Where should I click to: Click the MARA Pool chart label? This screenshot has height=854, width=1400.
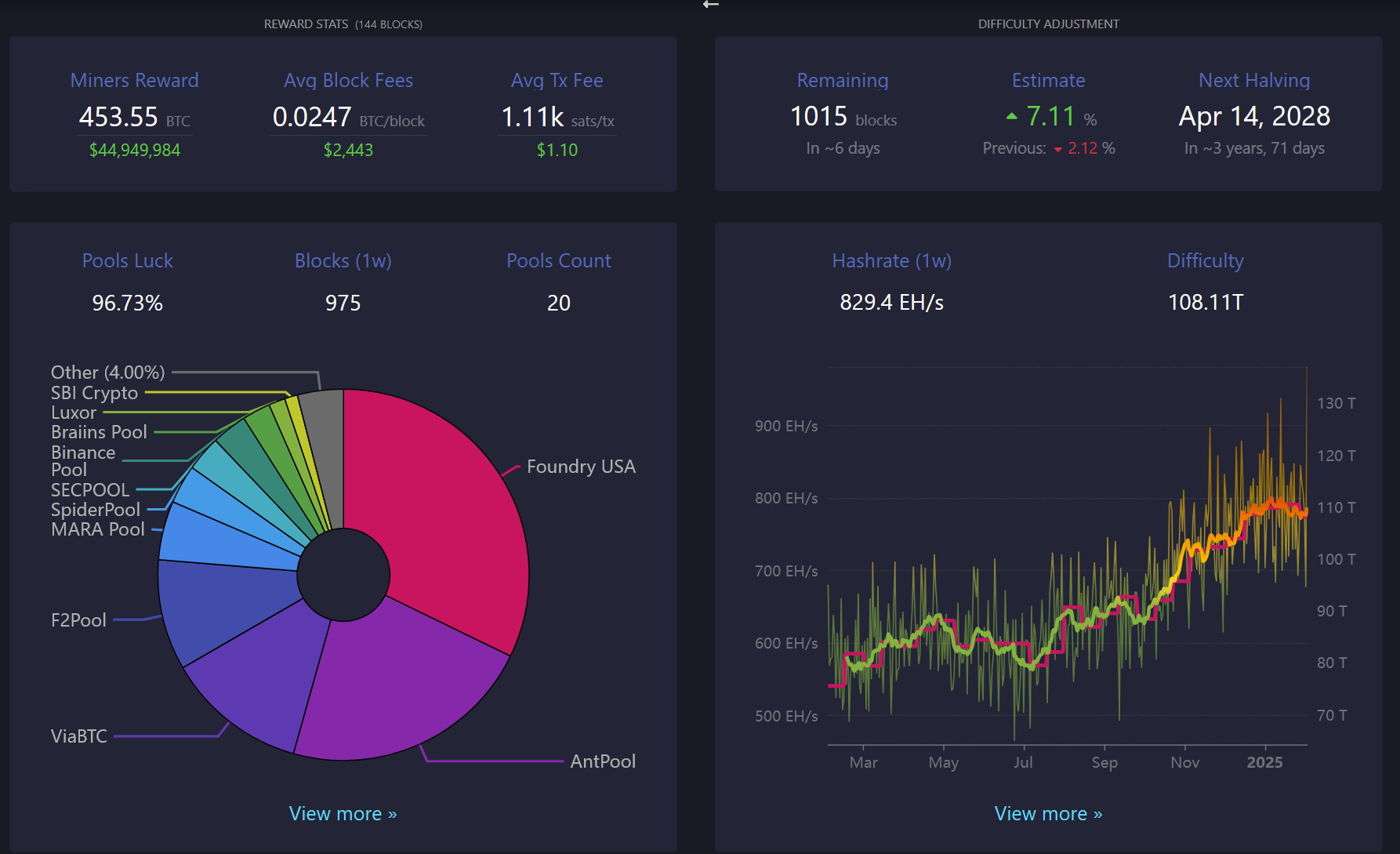pos(98,529)
